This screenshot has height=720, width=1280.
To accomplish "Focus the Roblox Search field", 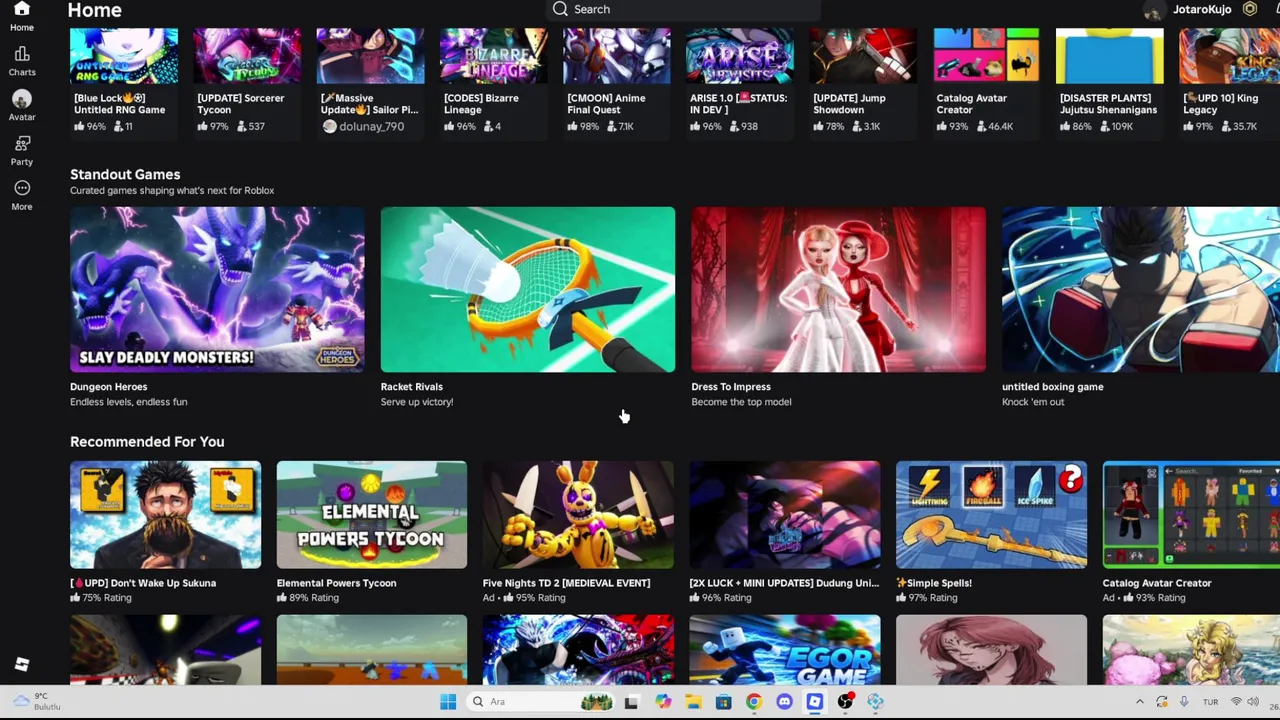I will pos(684,9).
